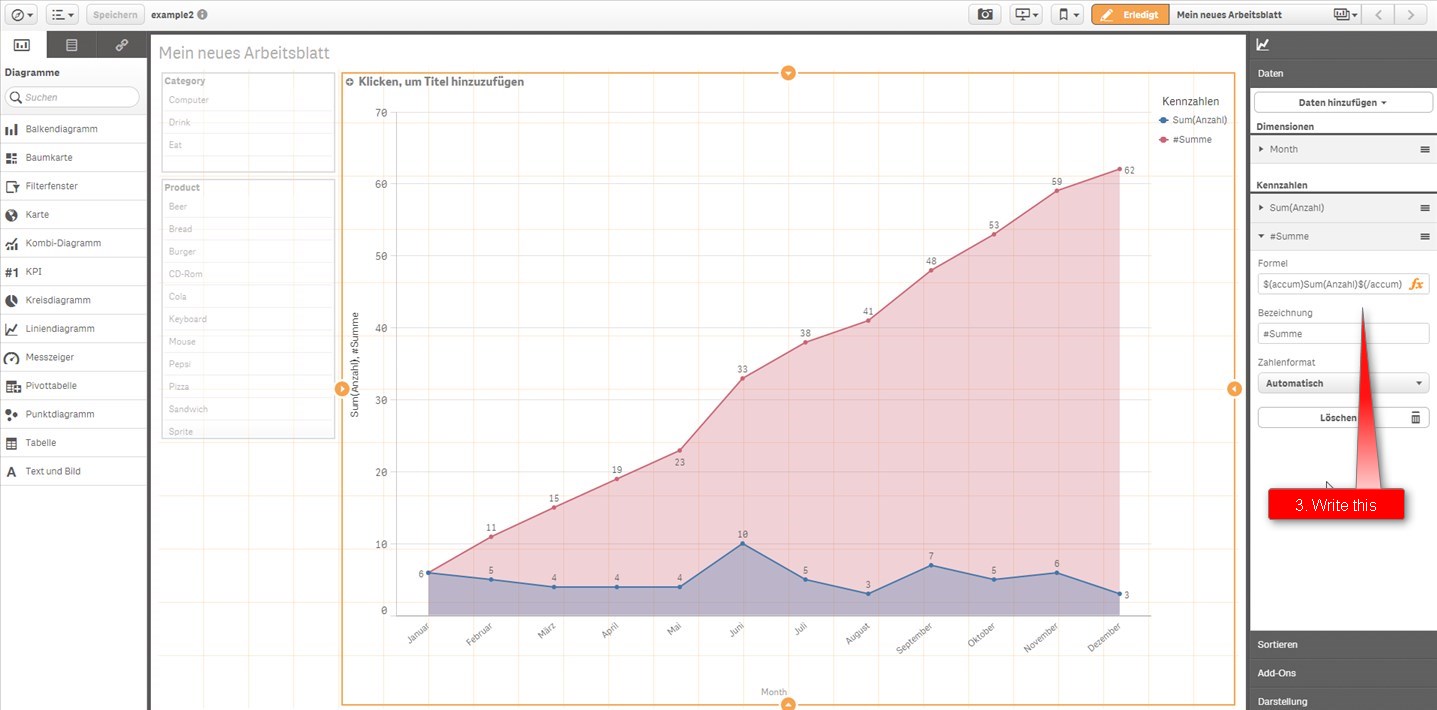Select Tabelle object

(x=73, y=442)
